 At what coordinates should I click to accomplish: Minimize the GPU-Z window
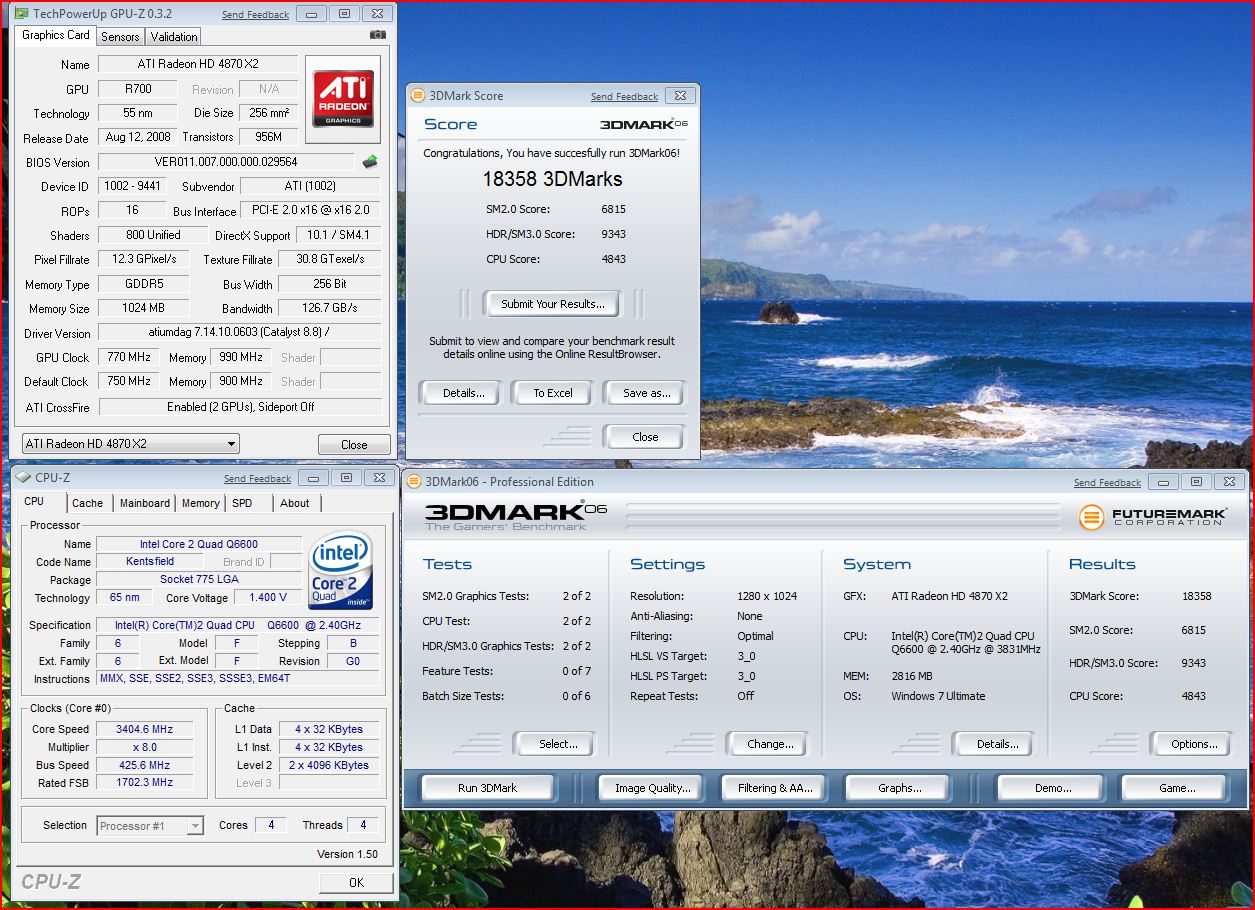tap(312, 14)
